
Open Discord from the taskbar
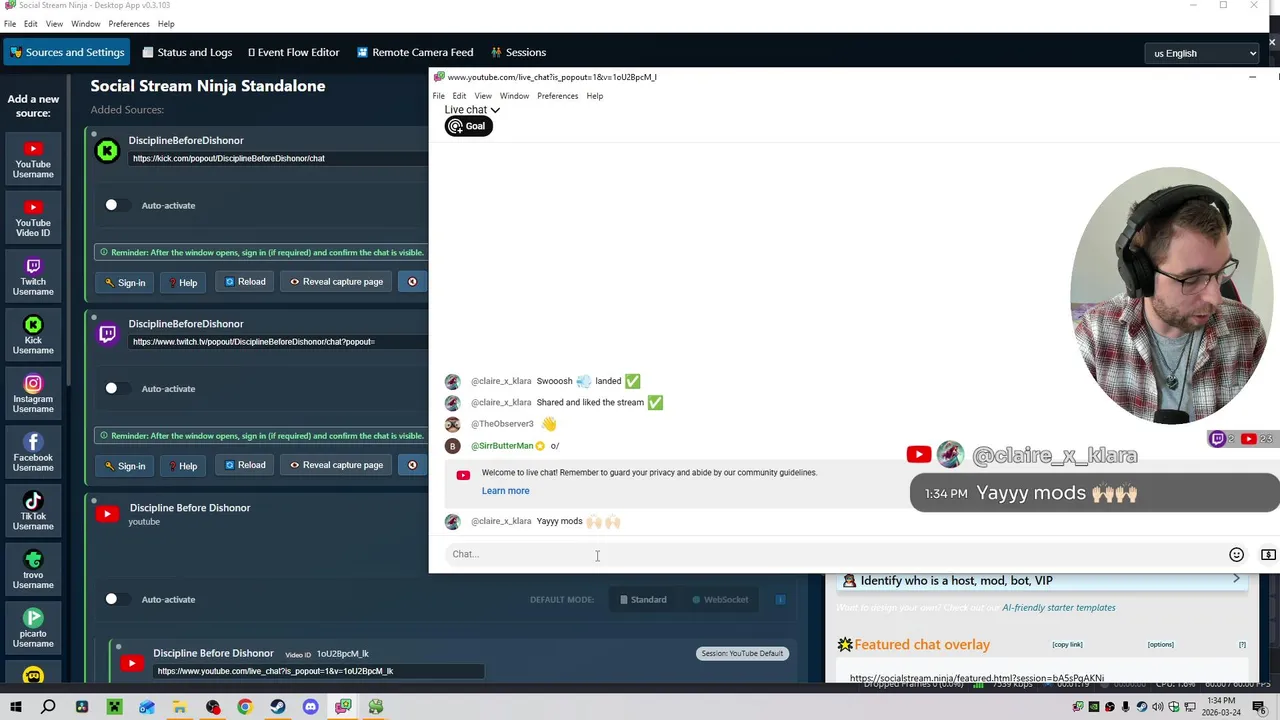[x=310, y=707]
